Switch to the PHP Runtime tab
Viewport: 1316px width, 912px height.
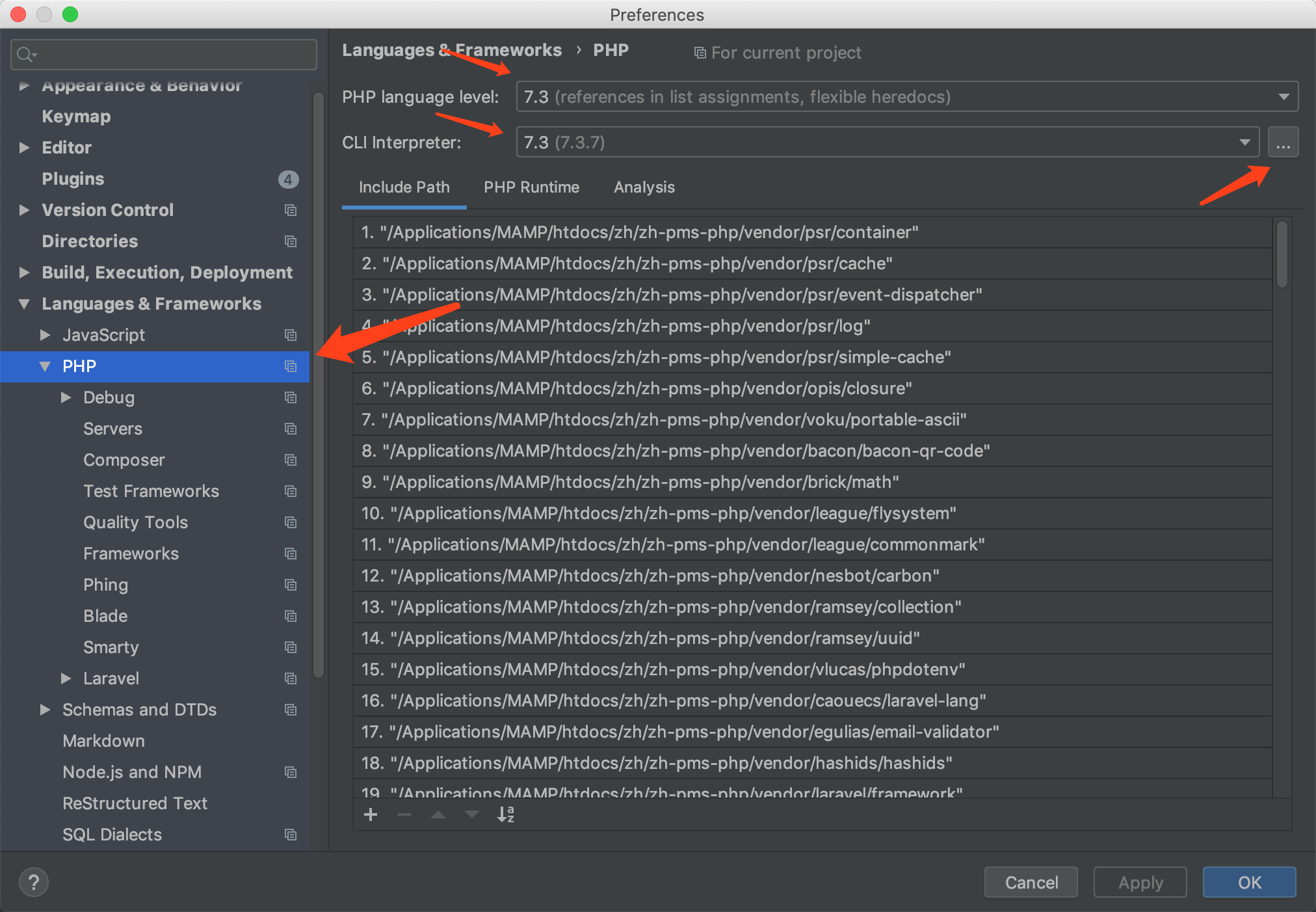pos(531,187)
